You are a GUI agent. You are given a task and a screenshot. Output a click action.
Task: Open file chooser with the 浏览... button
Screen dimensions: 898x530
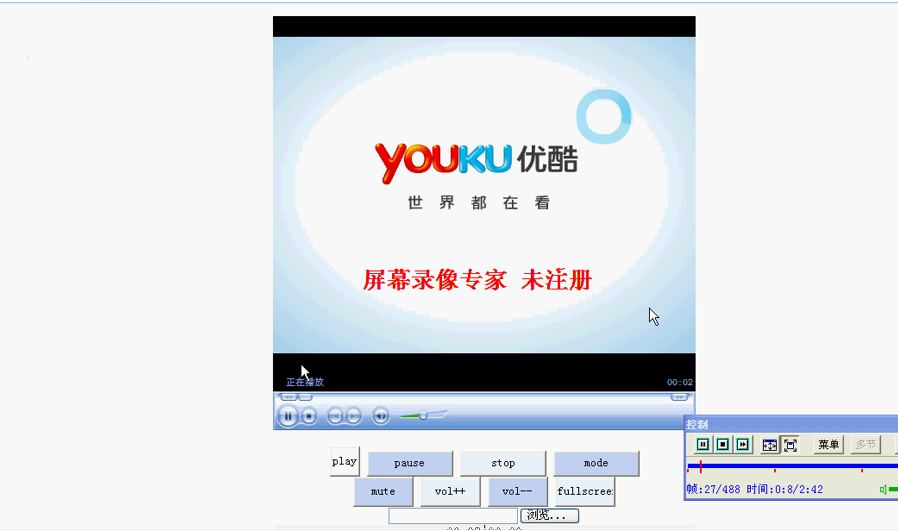(549, 515)
